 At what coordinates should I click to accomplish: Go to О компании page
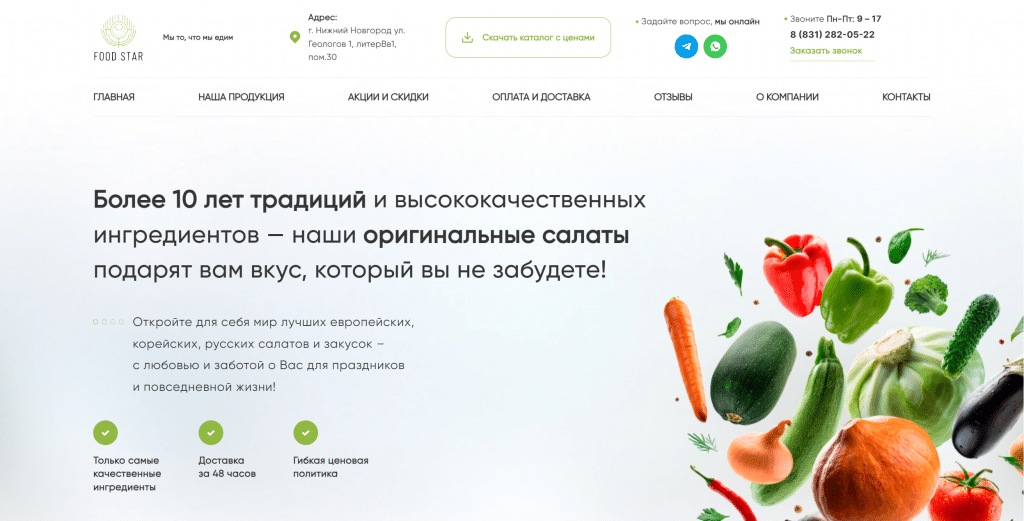[x=787, y=97]
